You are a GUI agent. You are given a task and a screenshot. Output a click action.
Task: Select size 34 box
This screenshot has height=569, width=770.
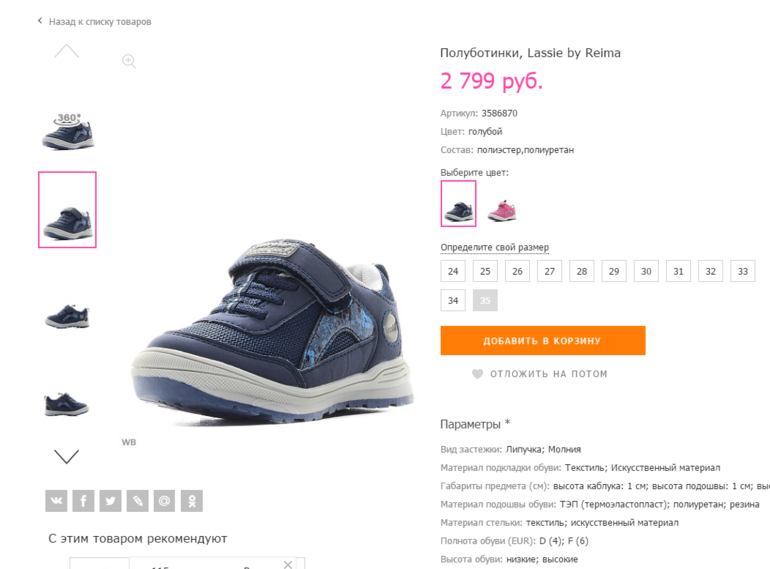(x=453, y=300)
